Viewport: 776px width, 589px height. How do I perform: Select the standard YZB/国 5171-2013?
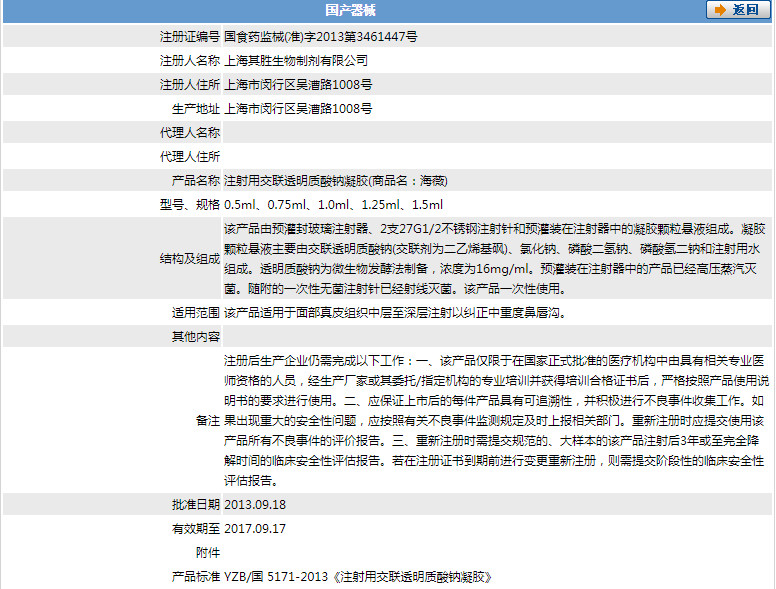tap(276, 577)
